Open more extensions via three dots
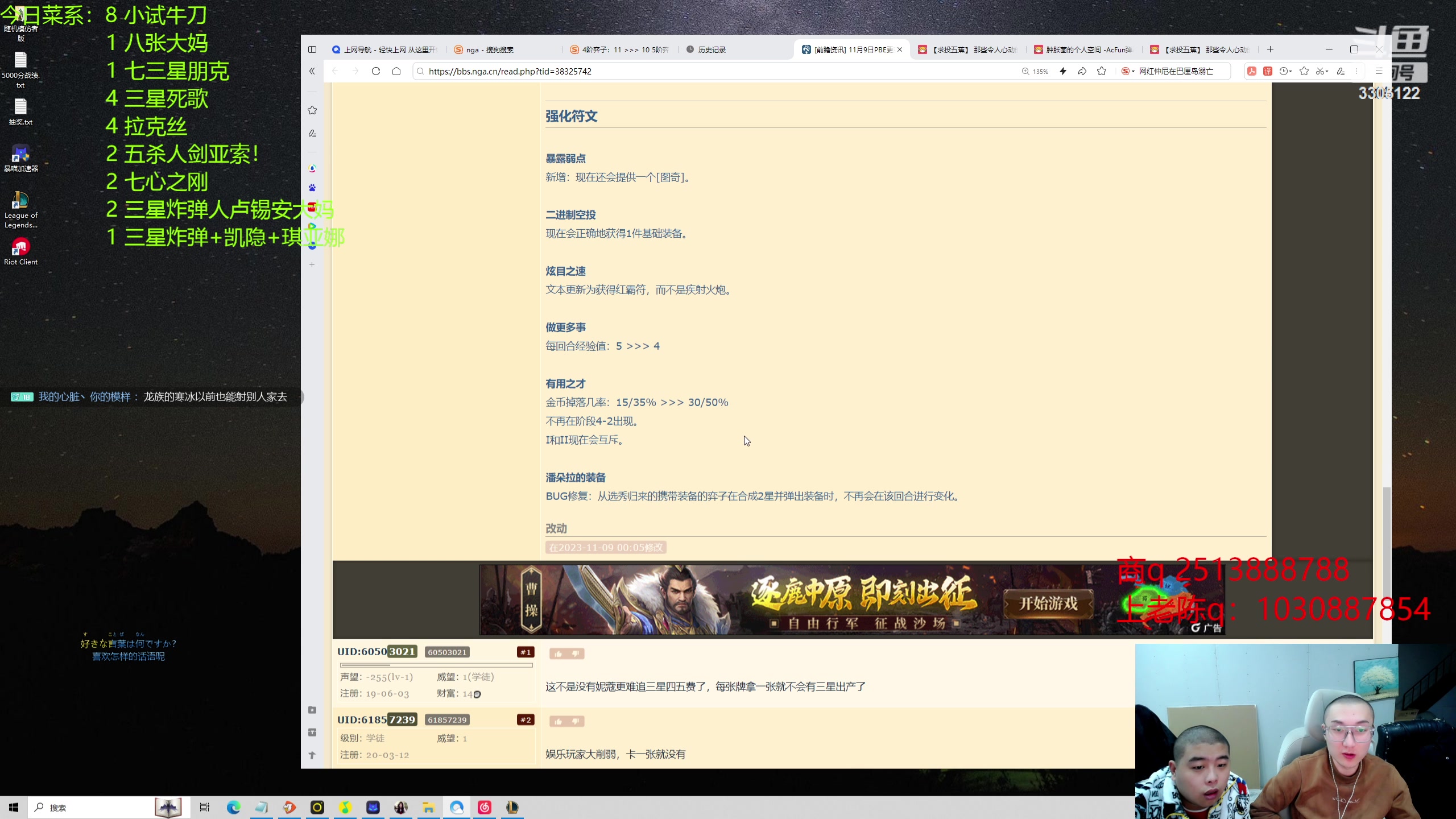The height and width of the screenshot is (819, 1456). pyautogui.click(x=1356, y=71)
